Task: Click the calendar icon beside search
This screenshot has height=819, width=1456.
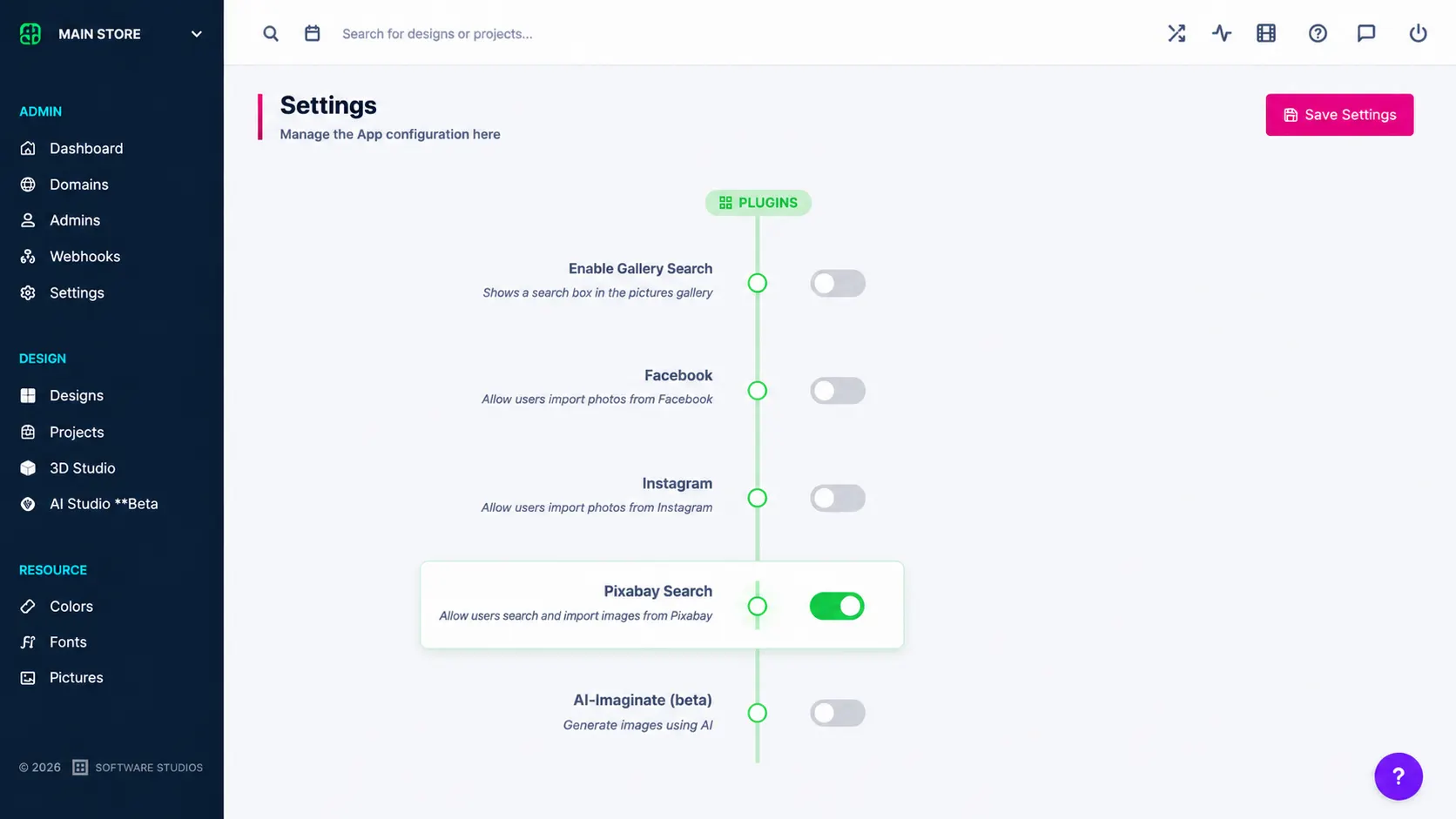Action: tap(313, 33)
